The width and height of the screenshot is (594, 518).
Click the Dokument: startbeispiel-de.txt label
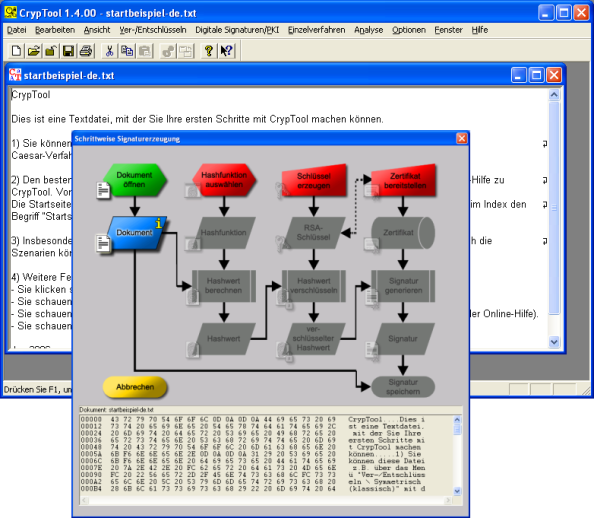[x=116, y=410]
